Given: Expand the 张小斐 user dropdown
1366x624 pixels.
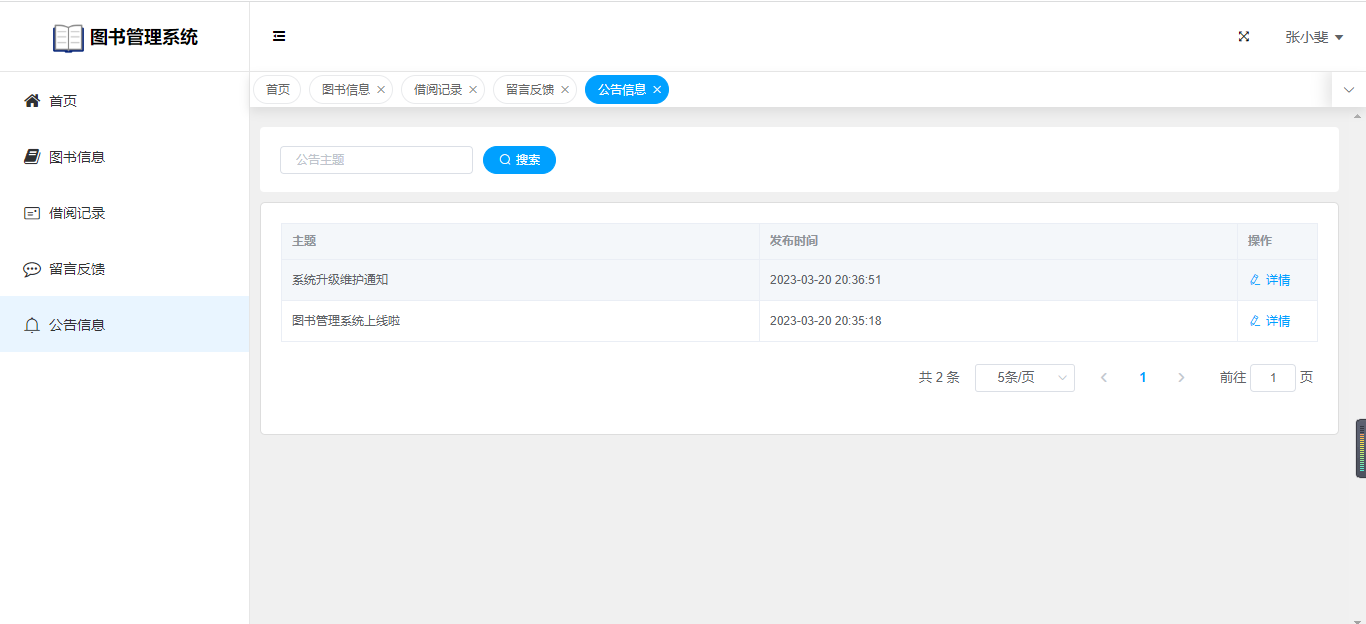Looking at the screenshot, I should [1313, 37].
